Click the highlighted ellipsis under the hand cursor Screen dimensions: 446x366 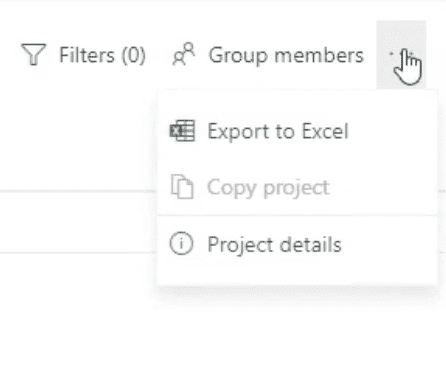pyautogui.click(x=401, y=55)
